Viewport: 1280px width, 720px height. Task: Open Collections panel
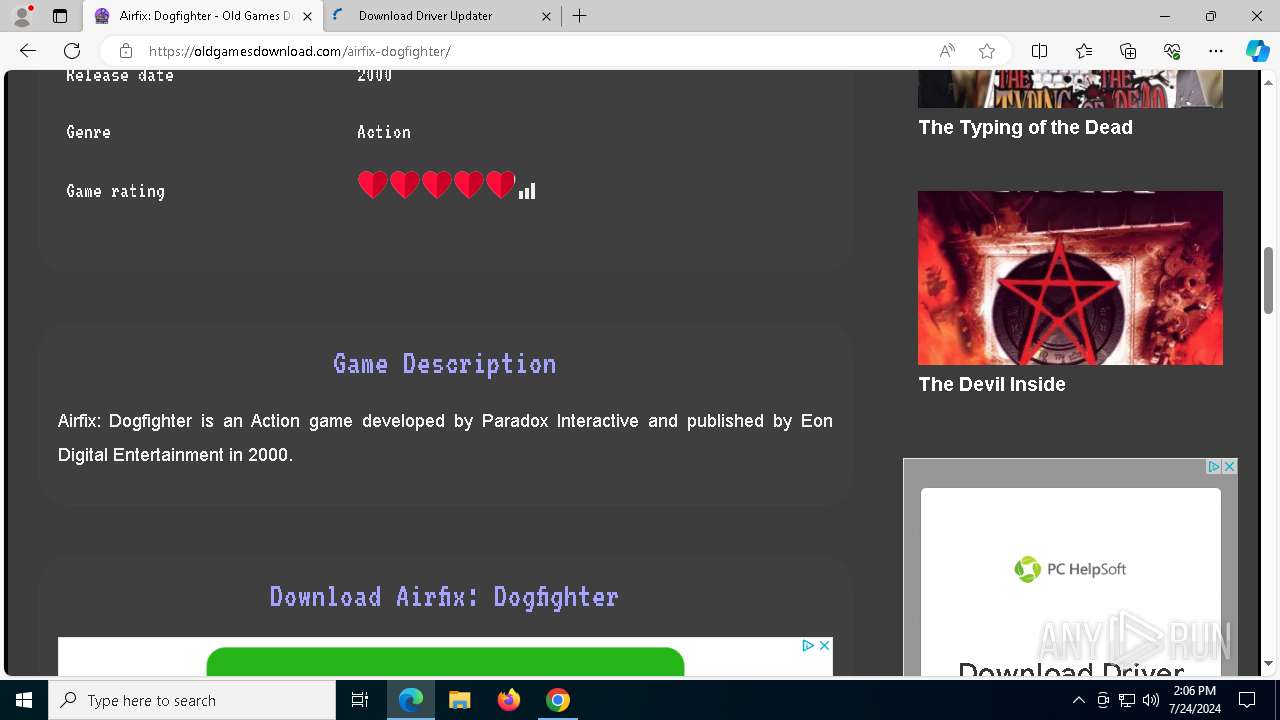[x=1128, y=51]
